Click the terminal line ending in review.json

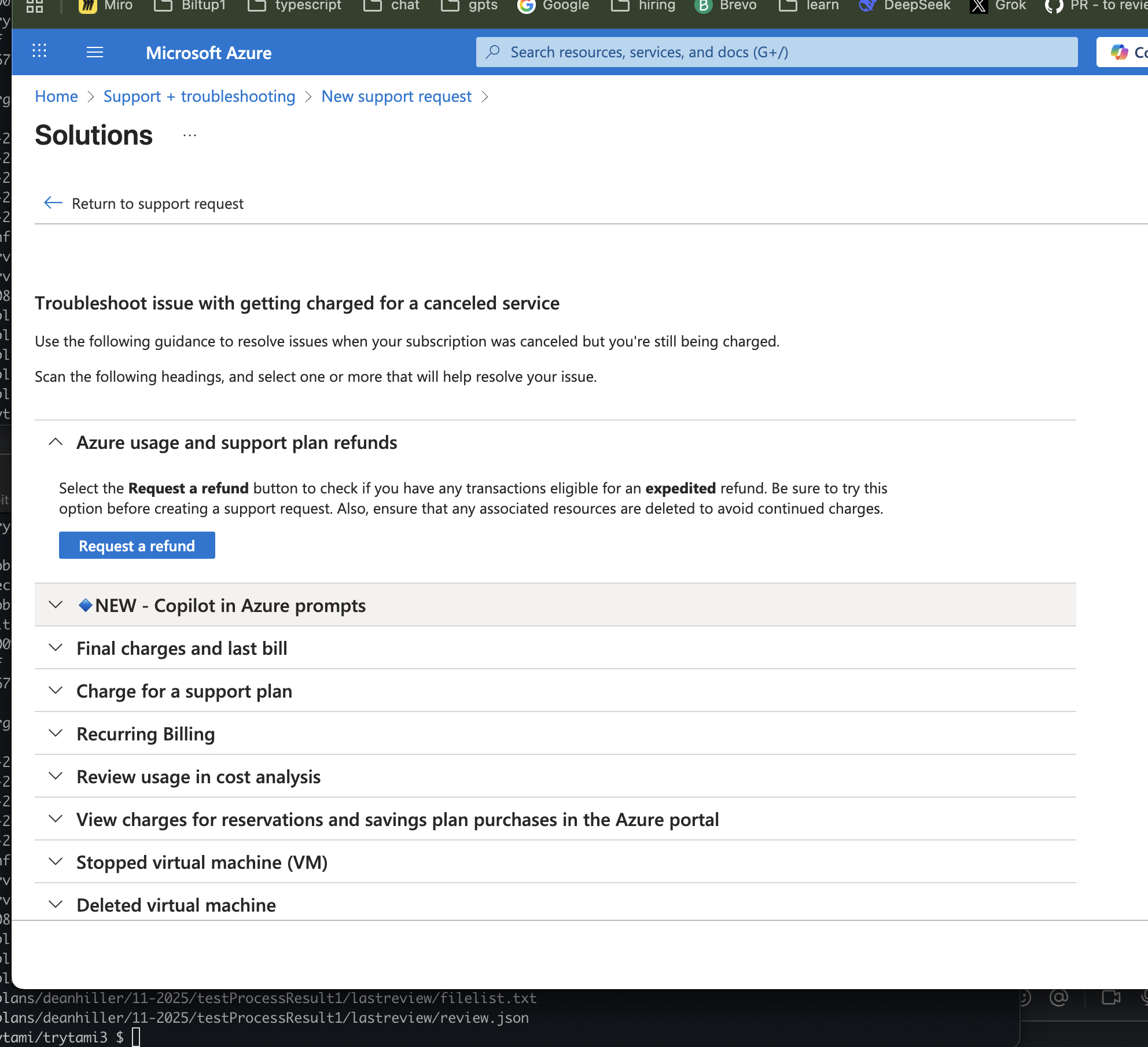coord(264,1017)
